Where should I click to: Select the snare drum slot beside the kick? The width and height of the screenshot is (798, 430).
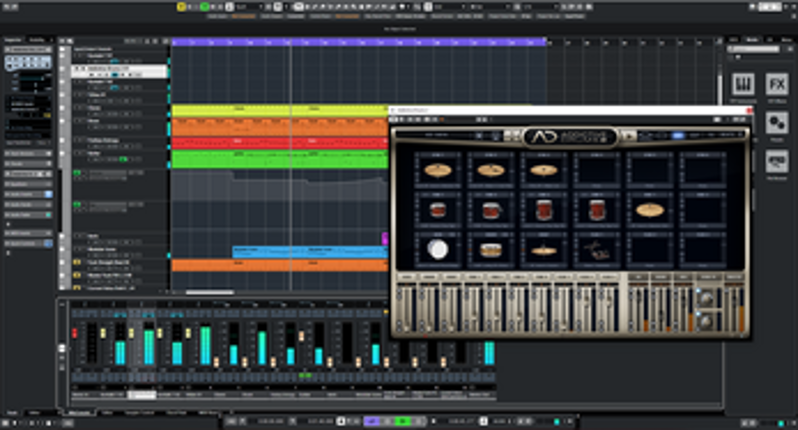point(491,249)
